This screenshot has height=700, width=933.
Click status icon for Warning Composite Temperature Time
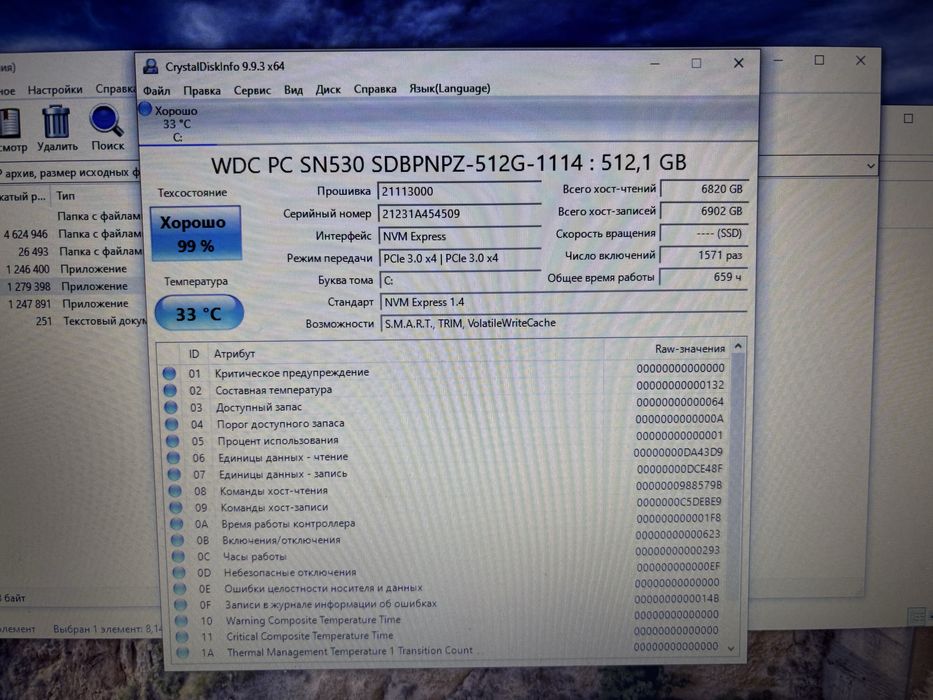pos(181,621)
